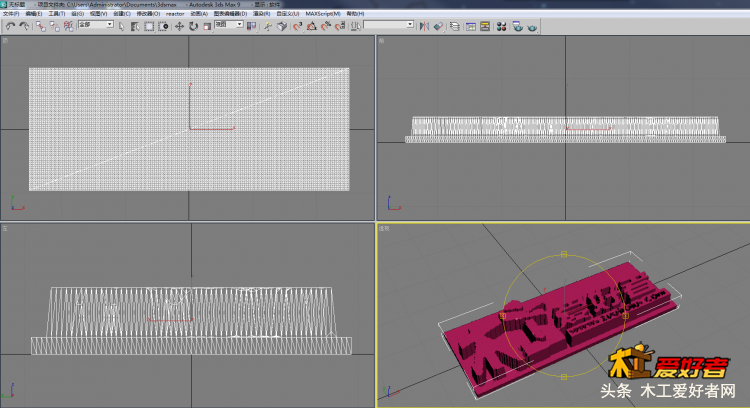This screenshot has height=408, width=750.
Task: Toggle Window/Crossing selection mode
Action: [163, 26]
